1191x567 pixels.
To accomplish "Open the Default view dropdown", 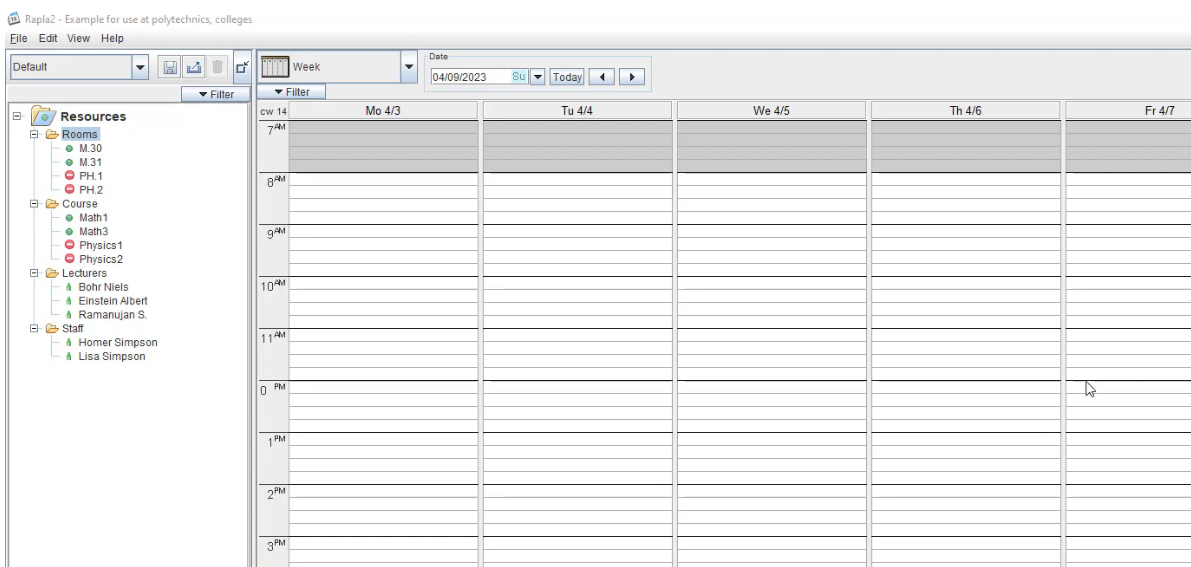I will click(x=140, y=67).
